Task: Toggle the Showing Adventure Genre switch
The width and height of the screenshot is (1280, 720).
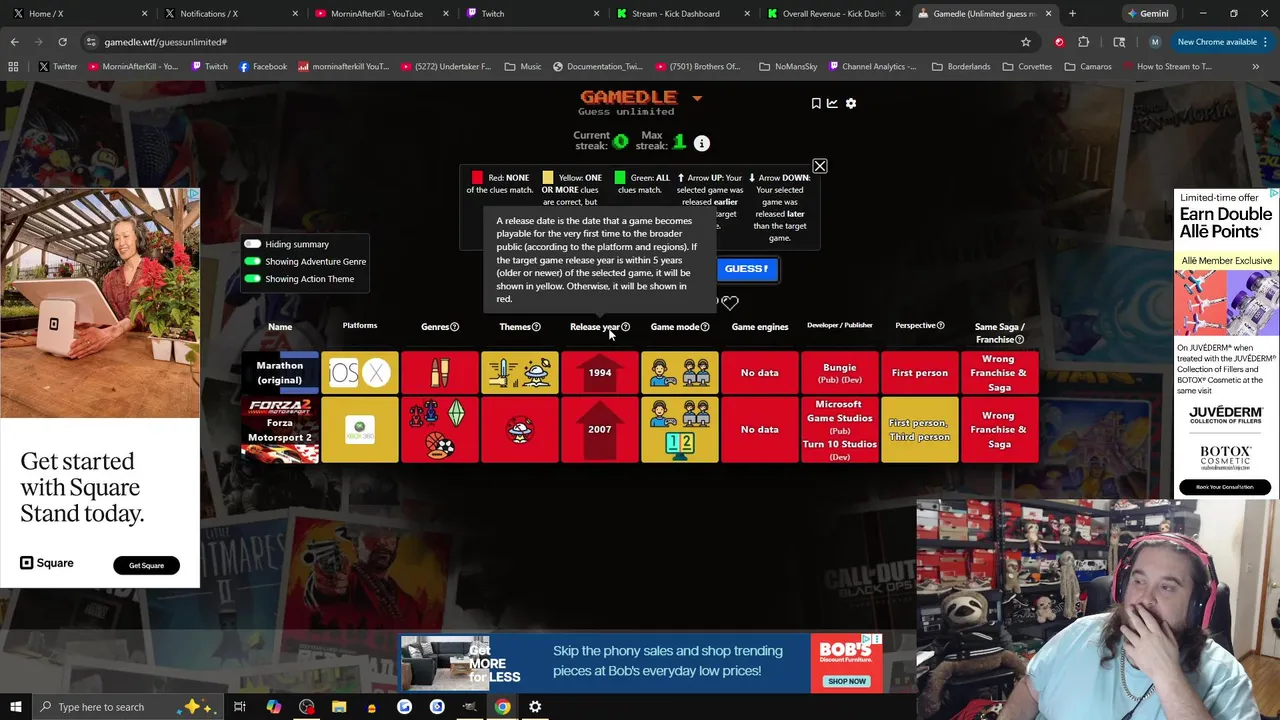Action: 252,262
